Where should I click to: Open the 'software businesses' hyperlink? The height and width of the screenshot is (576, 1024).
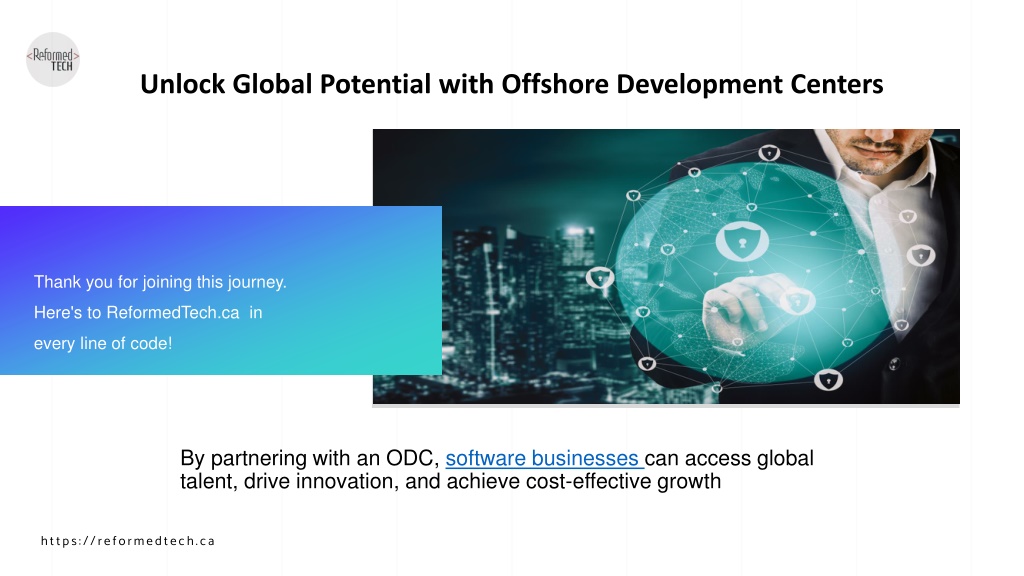pyautogui.click(x=545, y=458)
